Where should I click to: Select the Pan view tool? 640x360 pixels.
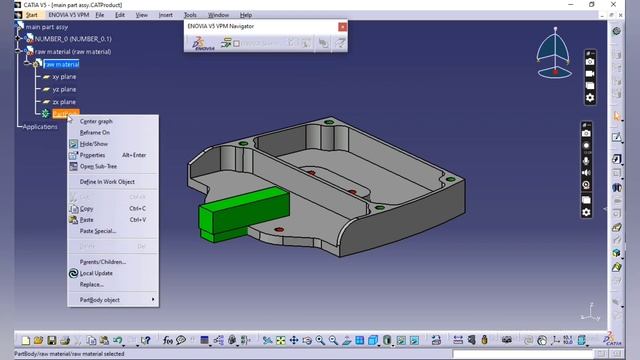coord(293,340)
